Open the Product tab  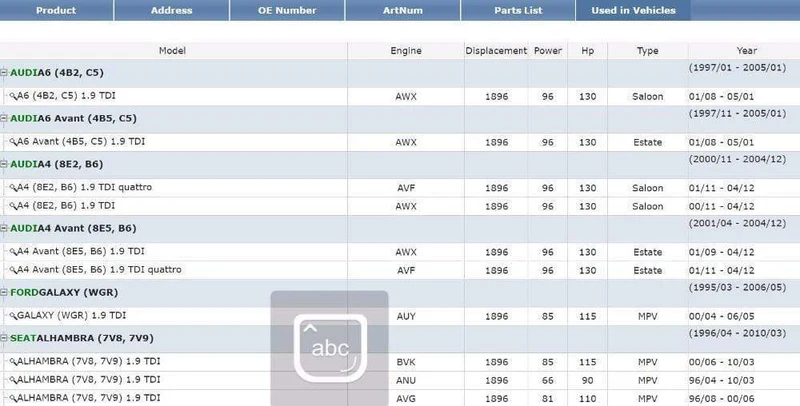point(56,10)
